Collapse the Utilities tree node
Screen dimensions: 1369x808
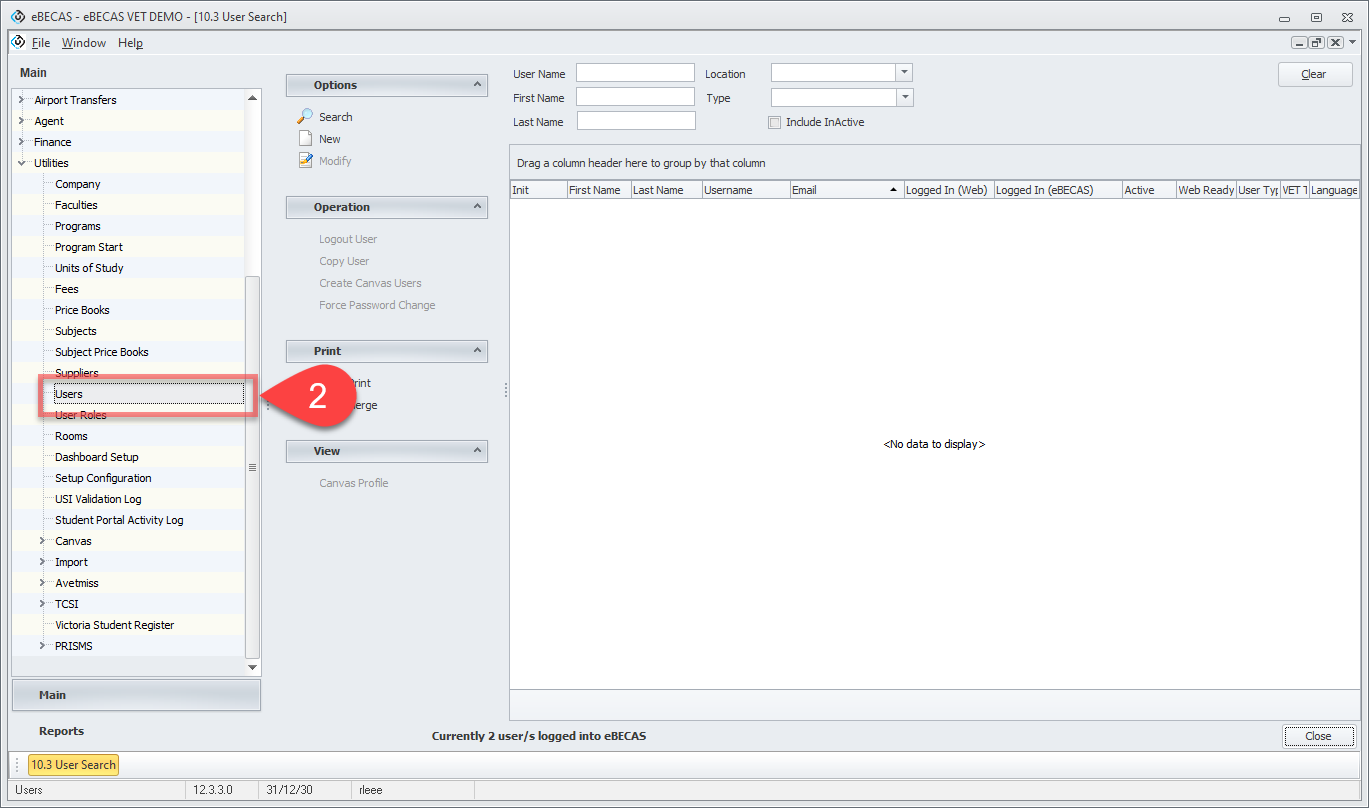point(21,163)
